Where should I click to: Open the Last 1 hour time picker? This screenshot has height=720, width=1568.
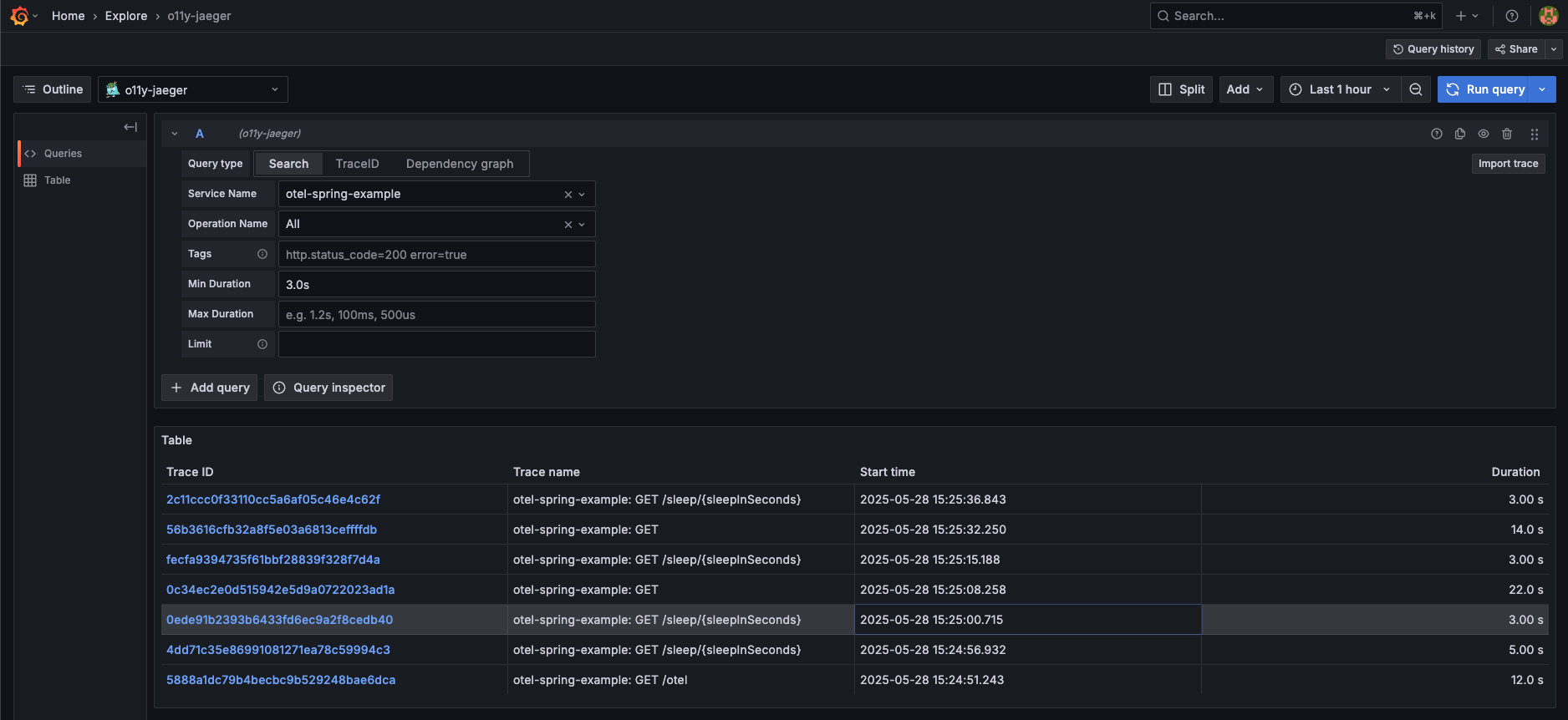click(1341, 89)
